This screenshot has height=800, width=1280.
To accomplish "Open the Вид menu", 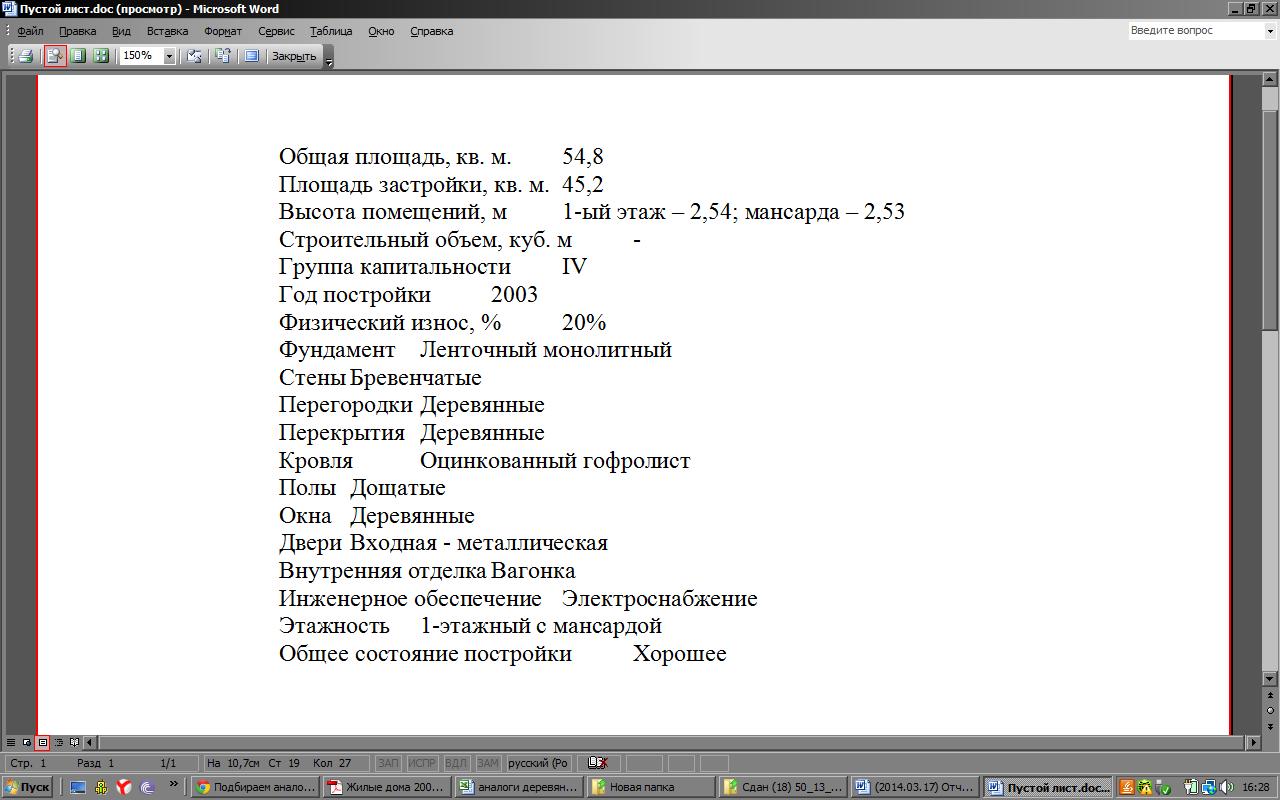I will [121, 31].
